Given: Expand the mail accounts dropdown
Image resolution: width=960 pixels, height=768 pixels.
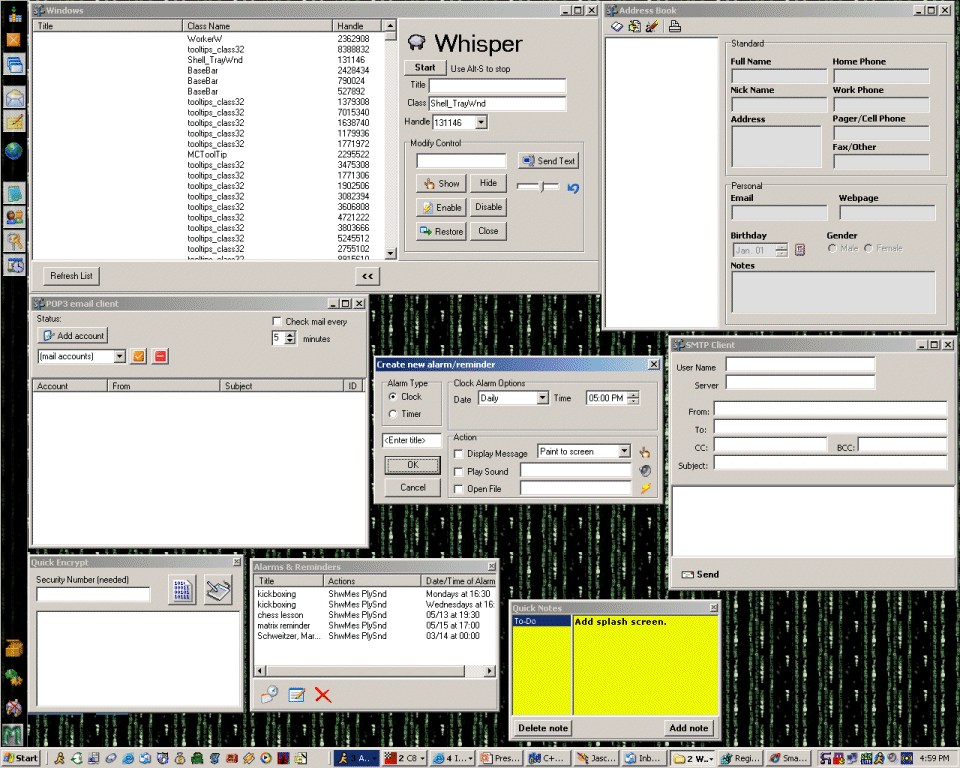Looking at the screenshot, I should 119,356.
